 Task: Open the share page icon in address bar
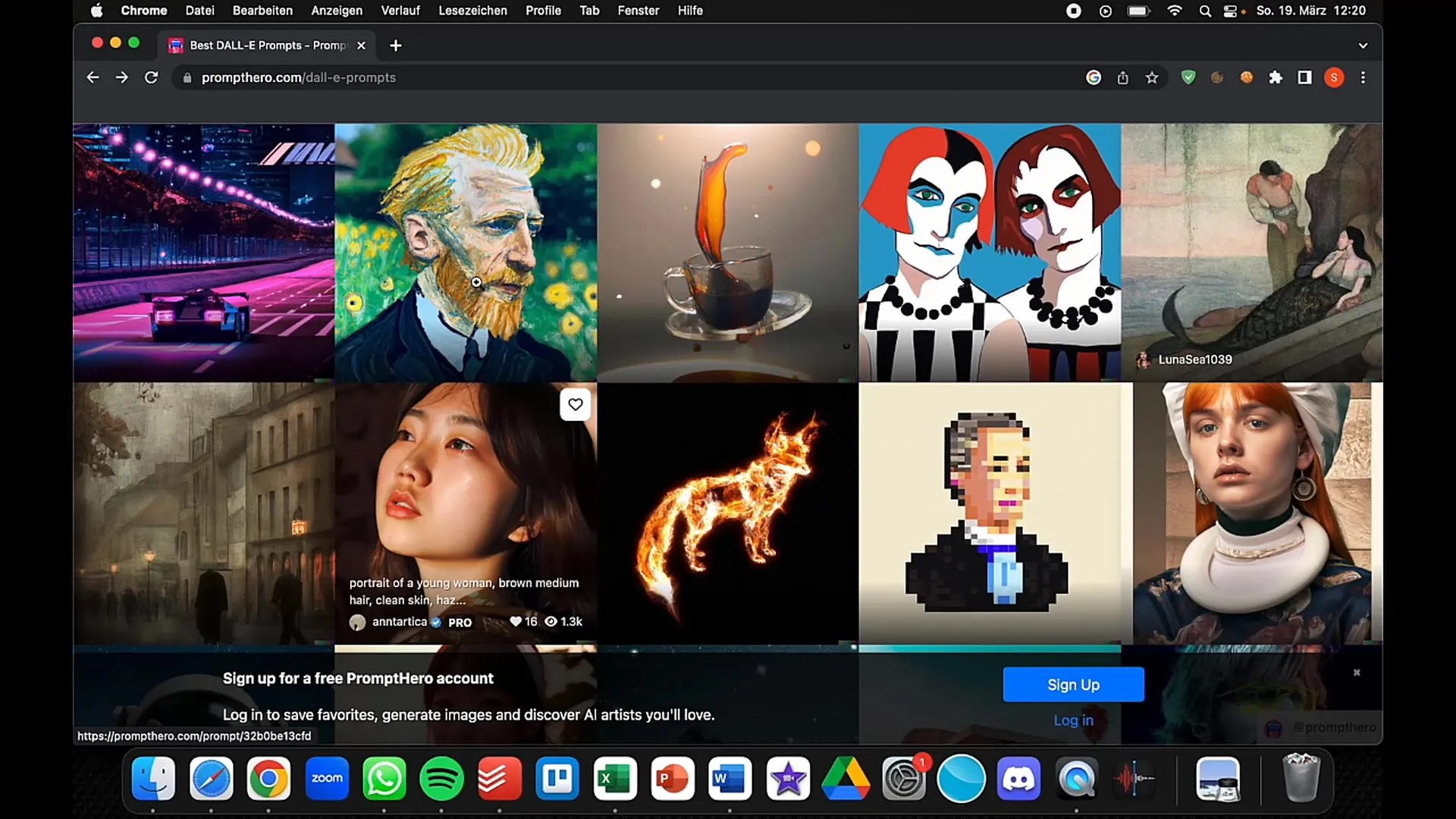[x=1123, y=77]
